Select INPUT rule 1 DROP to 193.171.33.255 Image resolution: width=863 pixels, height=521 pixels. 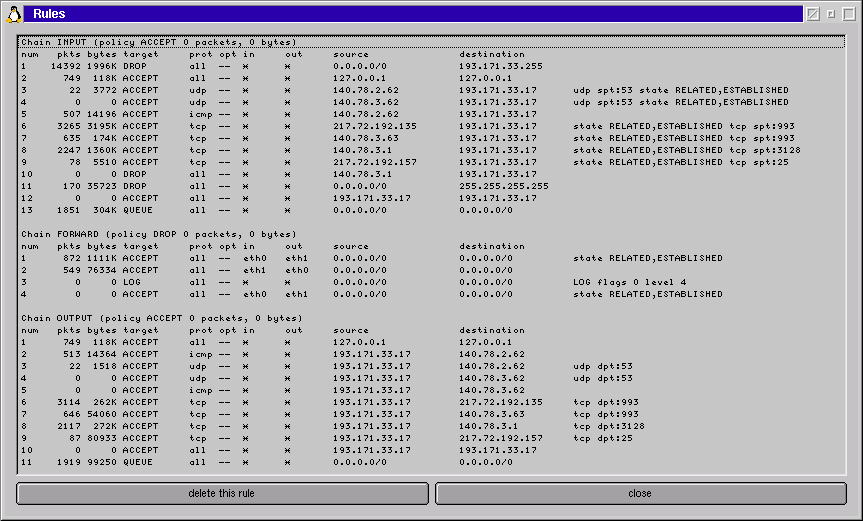432,66
